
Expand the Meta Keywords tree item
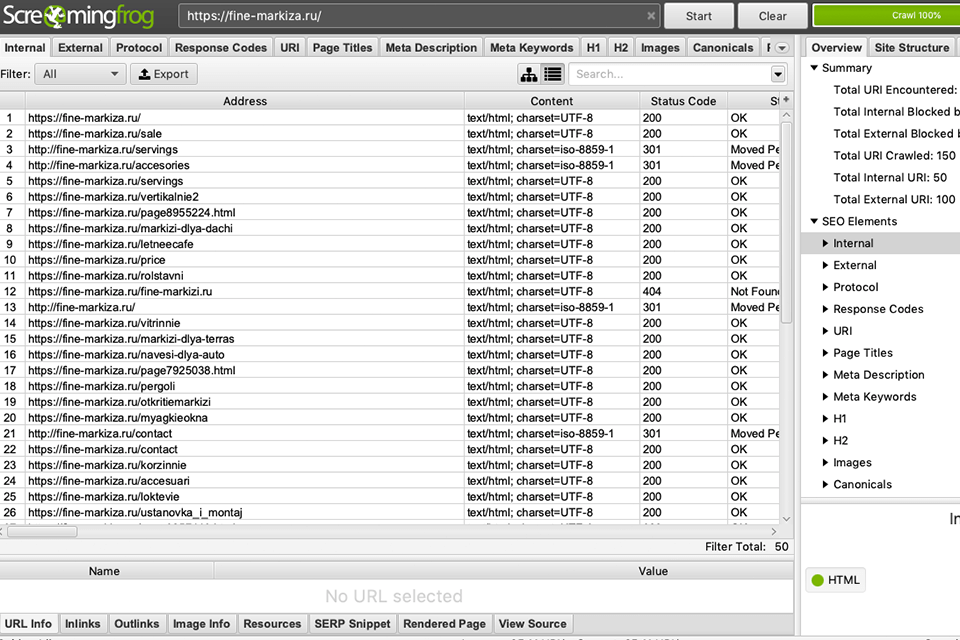pyautogui.click(x=825, y=397)
